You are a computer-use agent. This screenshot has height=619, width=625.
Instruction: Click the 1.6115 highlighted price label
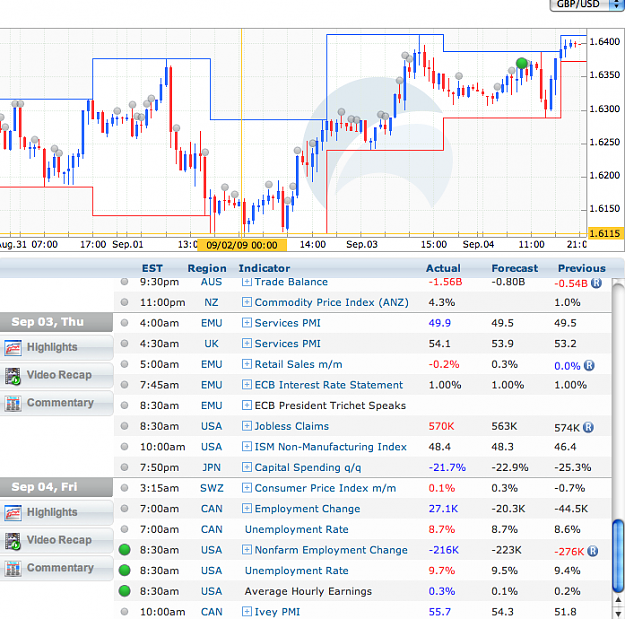(604, 234)
